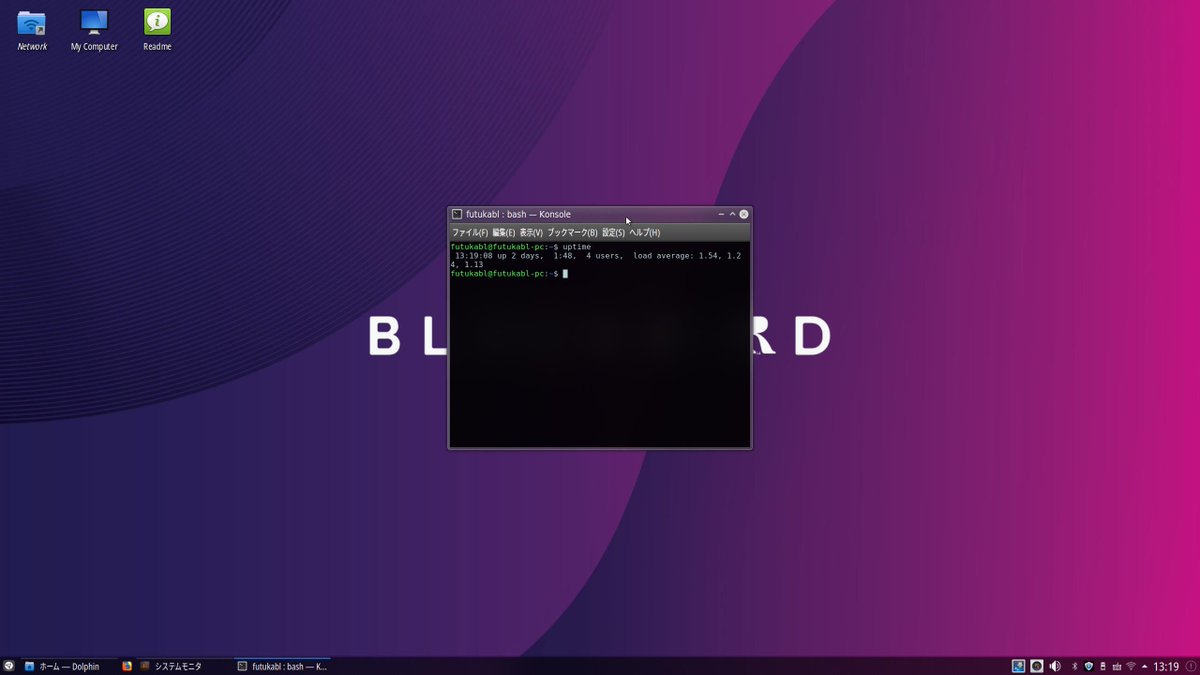The image size is (1200, 675).
Task: Maximize the Konsole window
Action: tap(732, 214)
